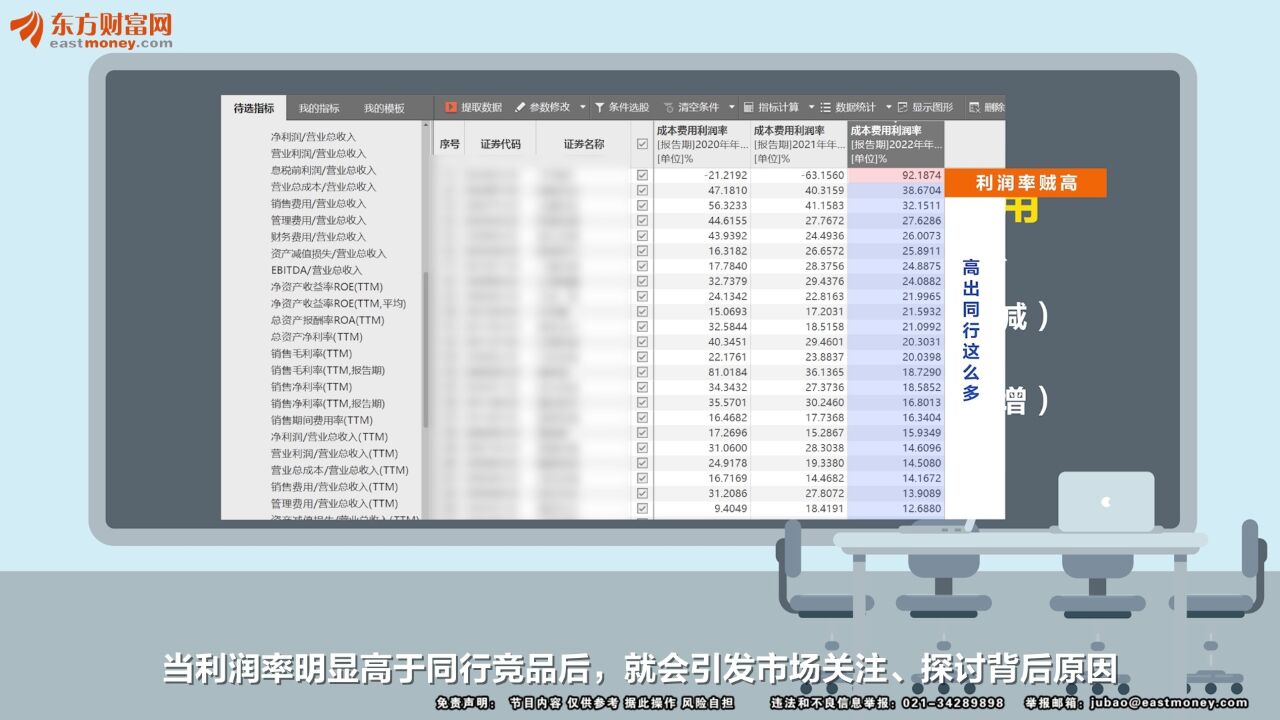Screen dimensions: 1280x720
Task: Toggle checkbox for the 16.3182 row
Action: (x=642, y=252)
